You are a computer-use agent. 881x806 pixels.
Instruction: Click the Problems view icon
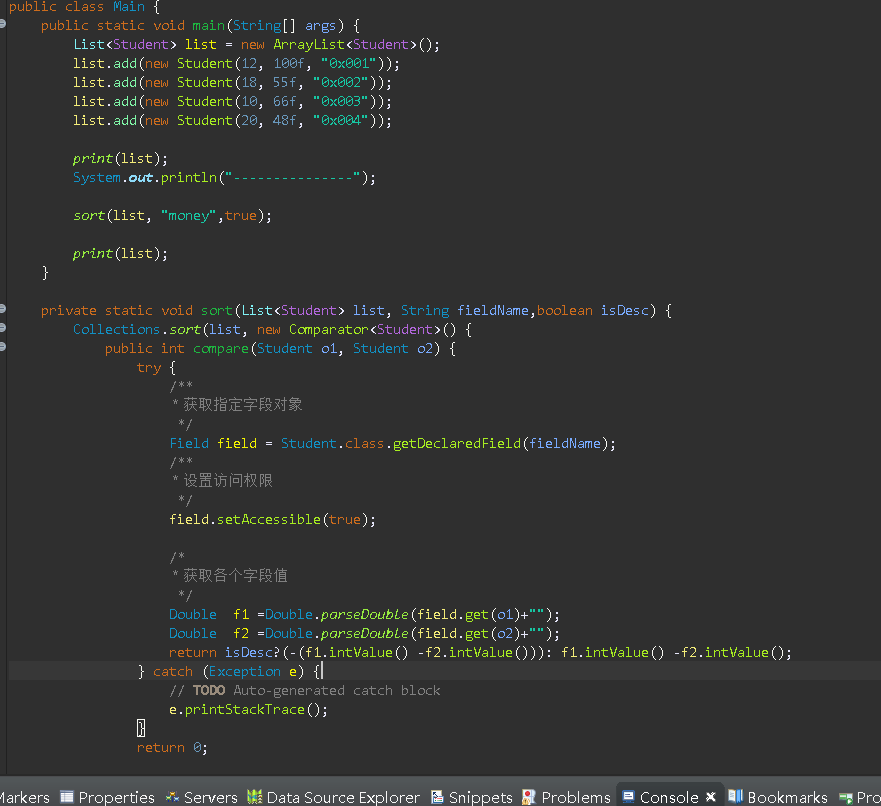click(x=529, y=797)
